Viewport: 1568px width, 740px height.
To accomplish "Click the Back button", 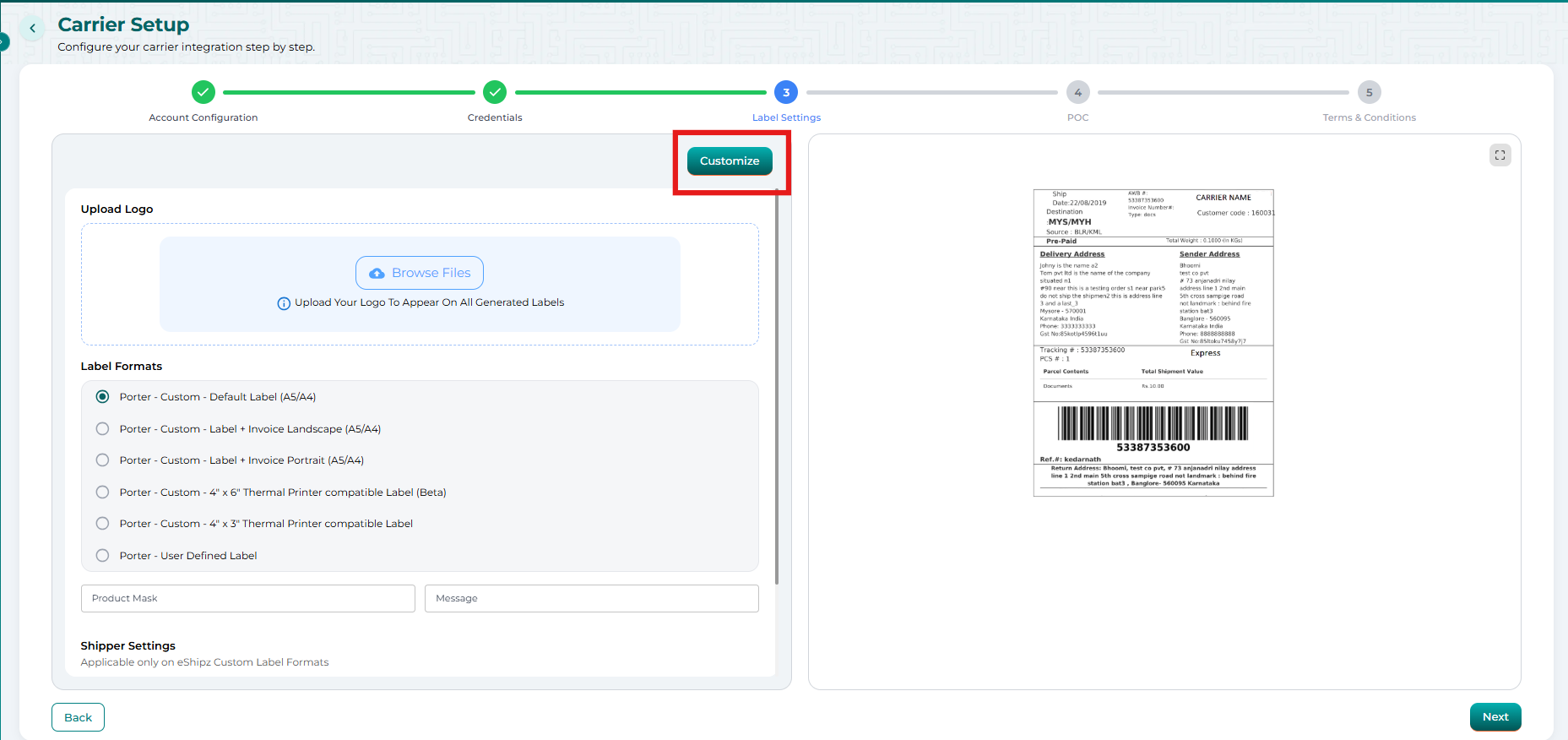I will (78, 717).
